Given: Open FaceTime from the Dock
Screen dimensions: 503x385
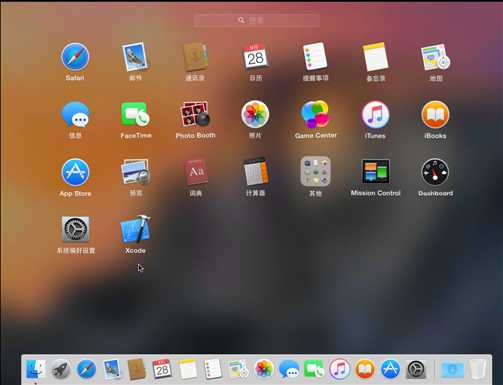Looking at the screenshot, I should 314,369.
